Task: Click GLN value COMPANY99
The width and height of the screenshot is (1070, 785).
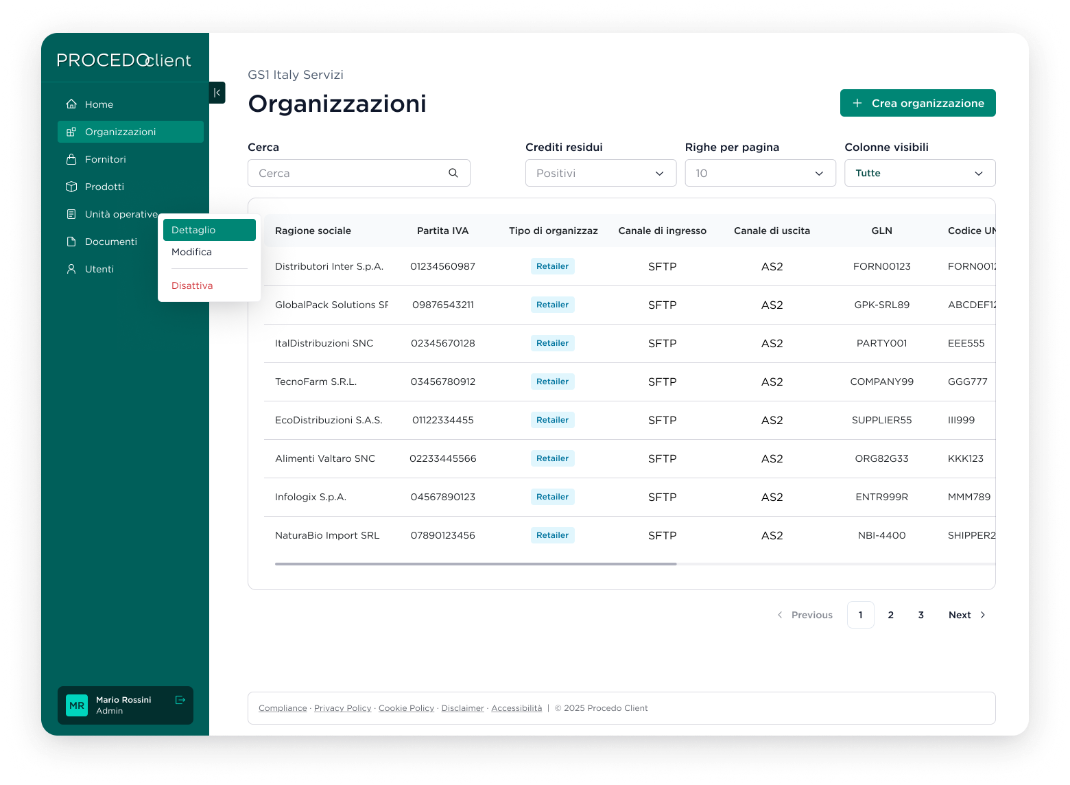Action: click(882, 382)
